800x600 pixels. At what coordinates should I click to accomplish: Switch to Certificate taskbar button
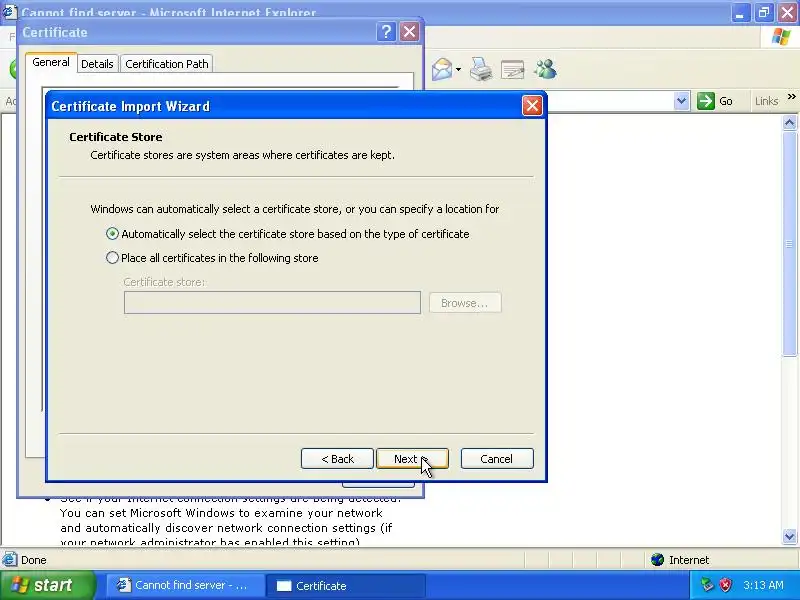pos(346,585)
